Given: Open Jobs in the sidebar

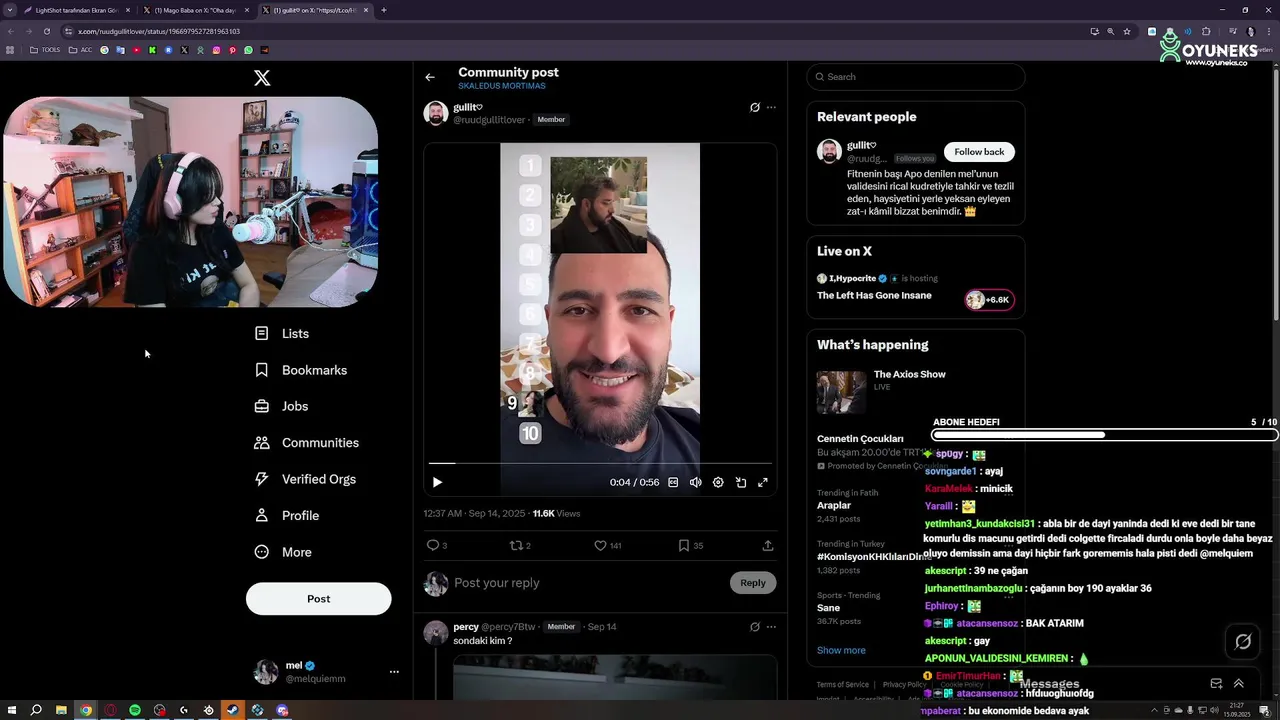Looking at the screenshot, I should coord(281,406).
